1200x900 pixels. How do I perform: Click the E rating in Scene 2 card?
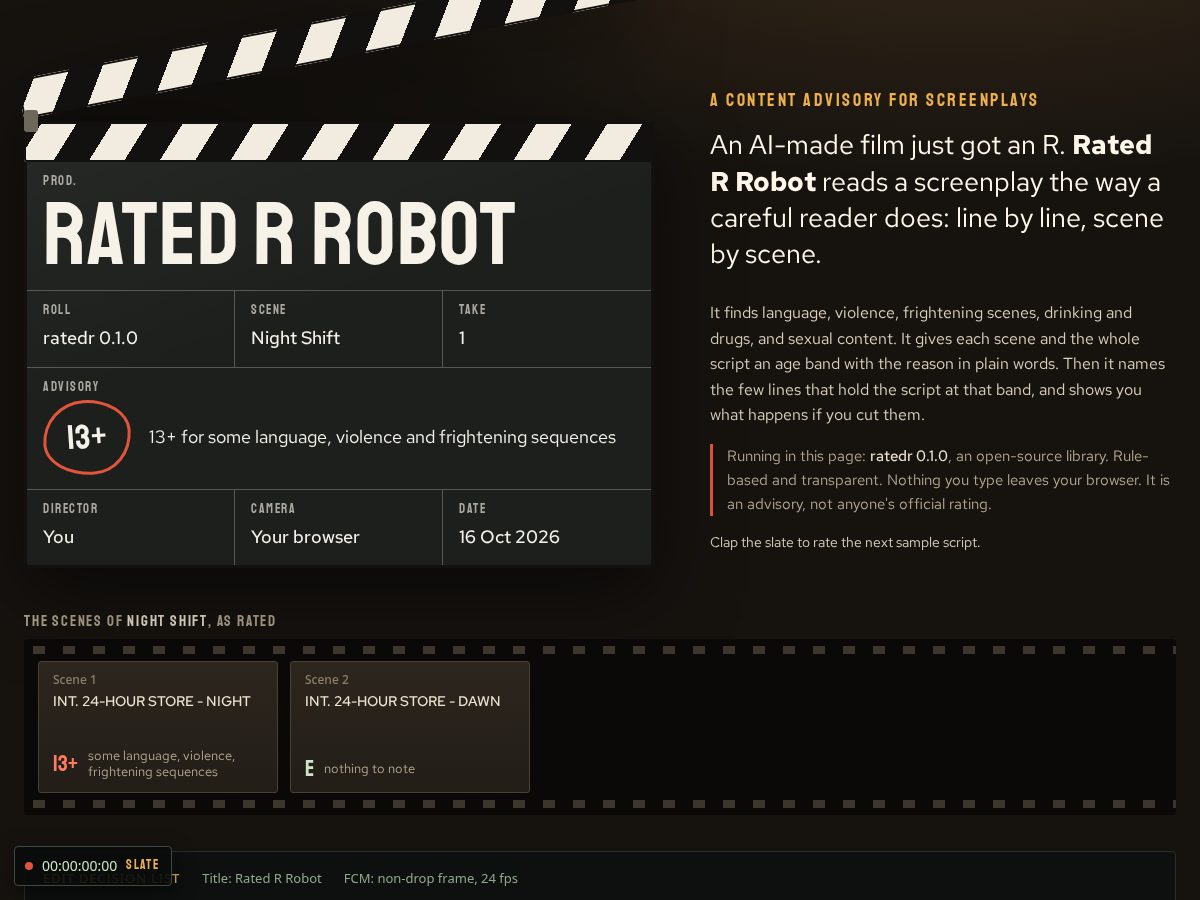pos(309,769)
